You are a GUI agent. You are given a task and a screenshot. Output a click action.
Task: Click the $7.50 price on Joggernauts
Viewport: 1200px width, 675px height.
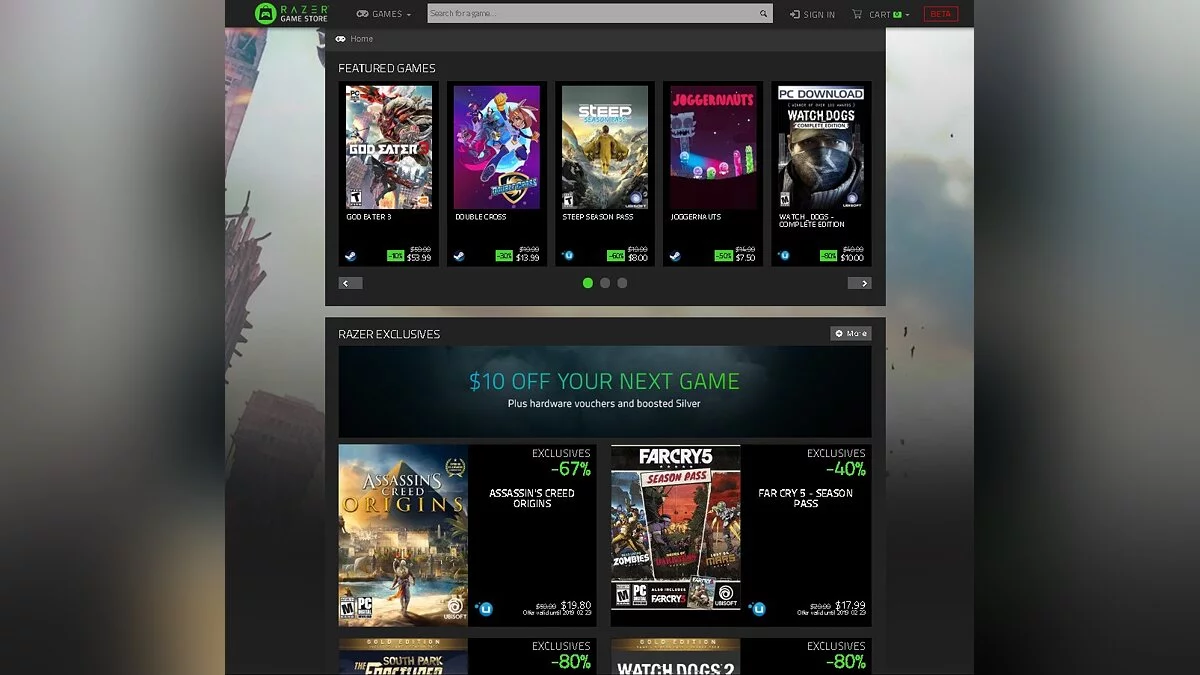coord(746,258)
